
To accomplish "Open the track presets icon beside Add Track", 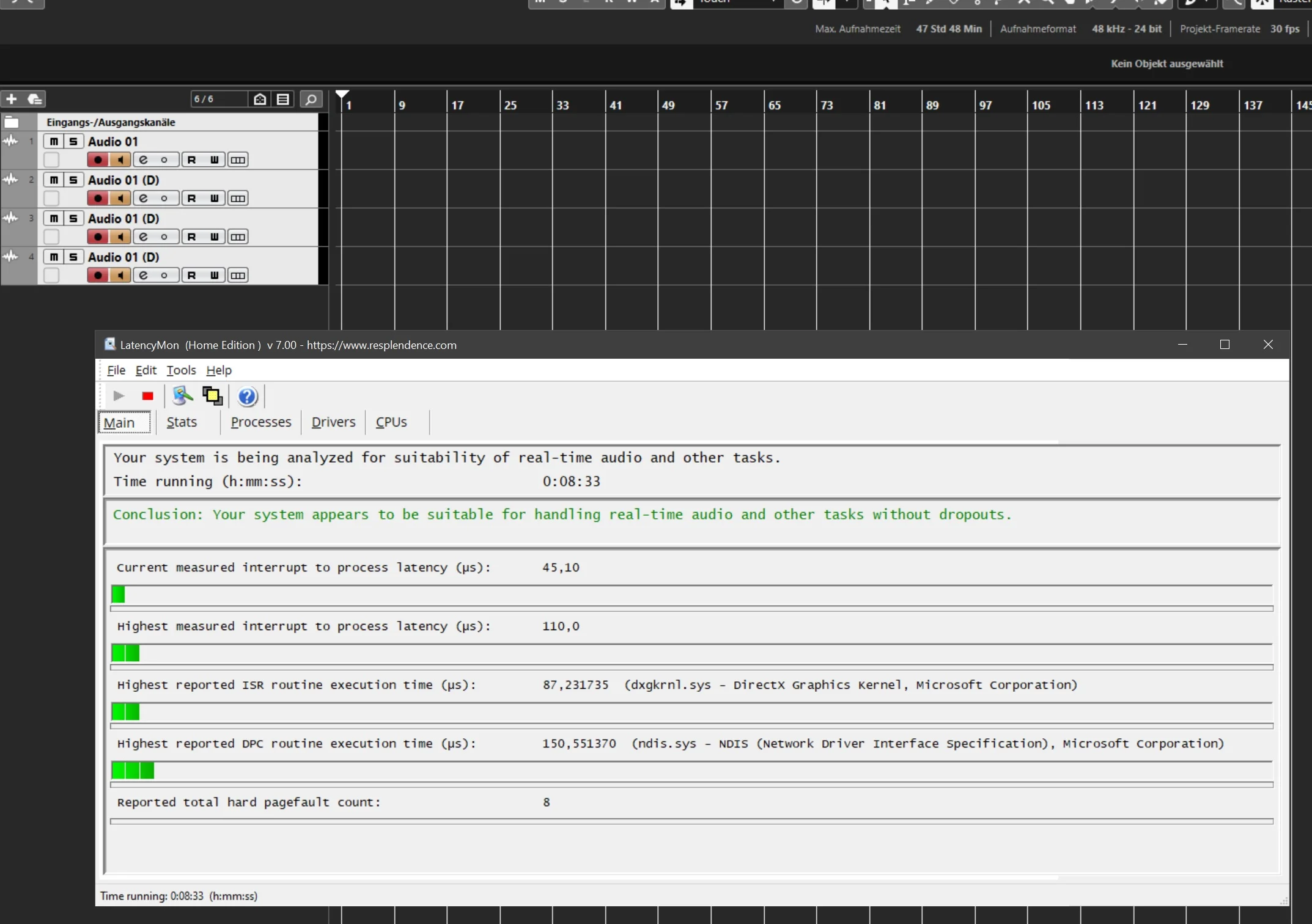I will [35, 99].
